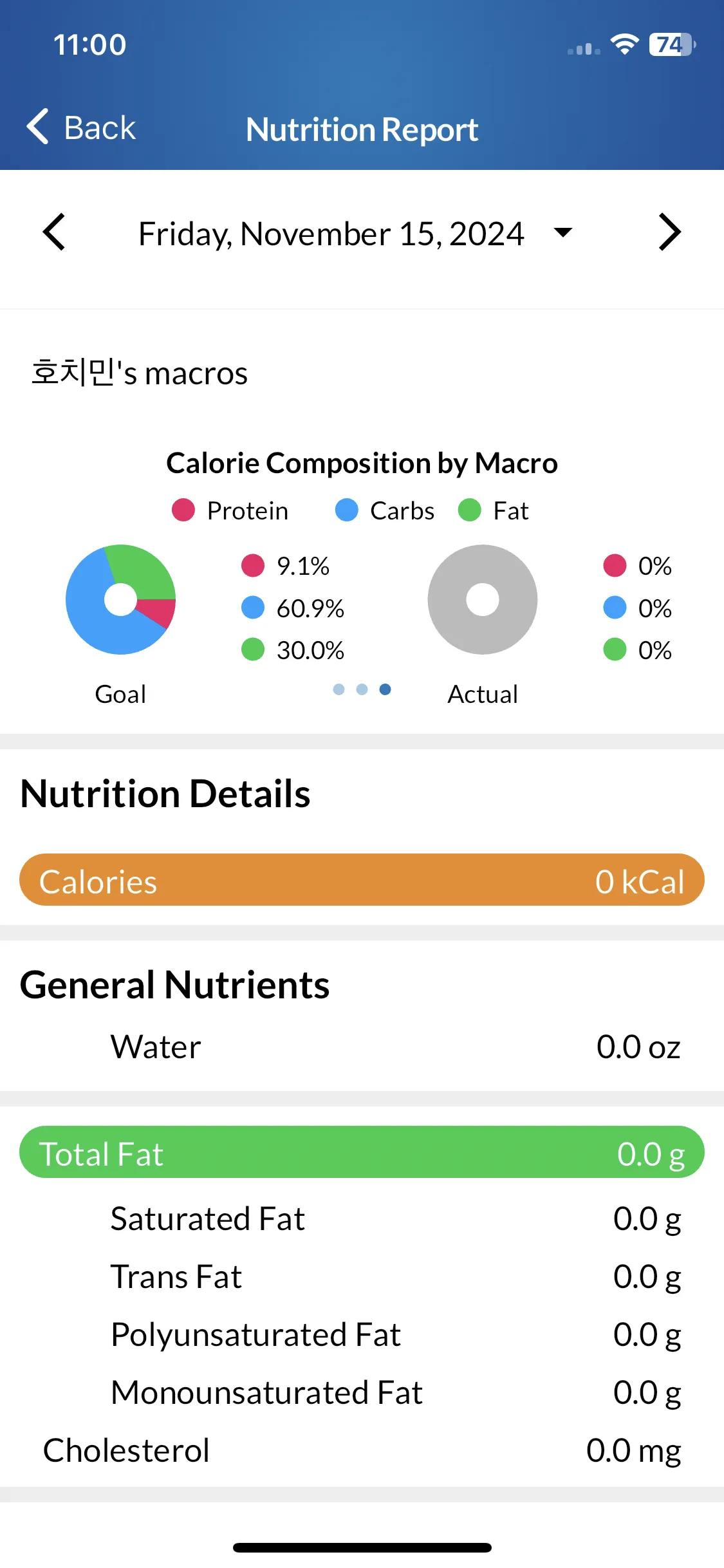Screen dimensions: 724x1568
Task: Open date picker dropdown triangle
Action: (563, 232)
